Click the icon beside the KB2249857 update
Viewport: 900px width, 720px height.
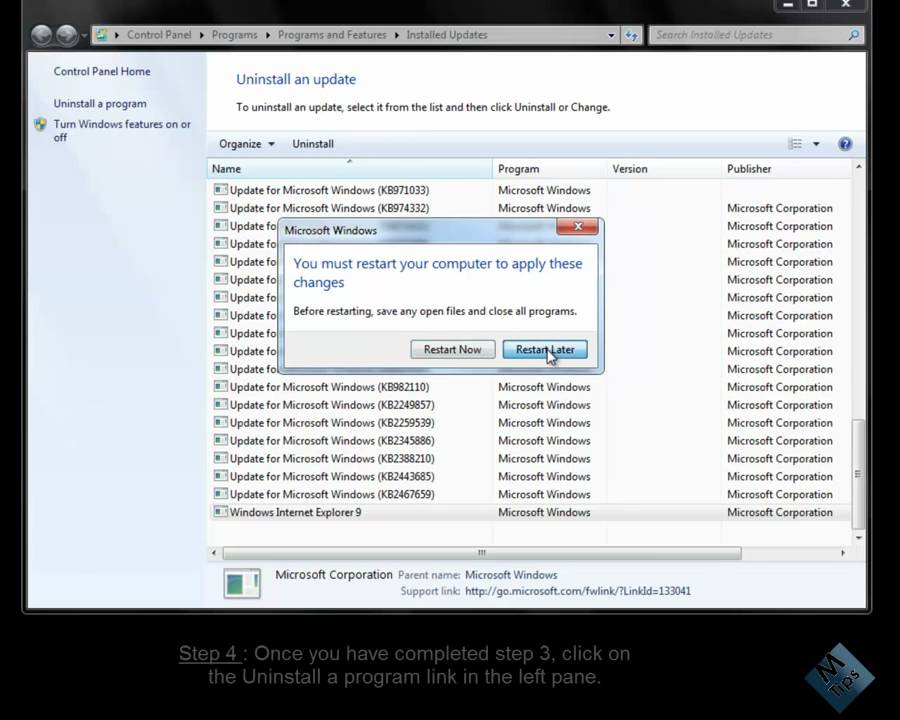click(220, 404)
